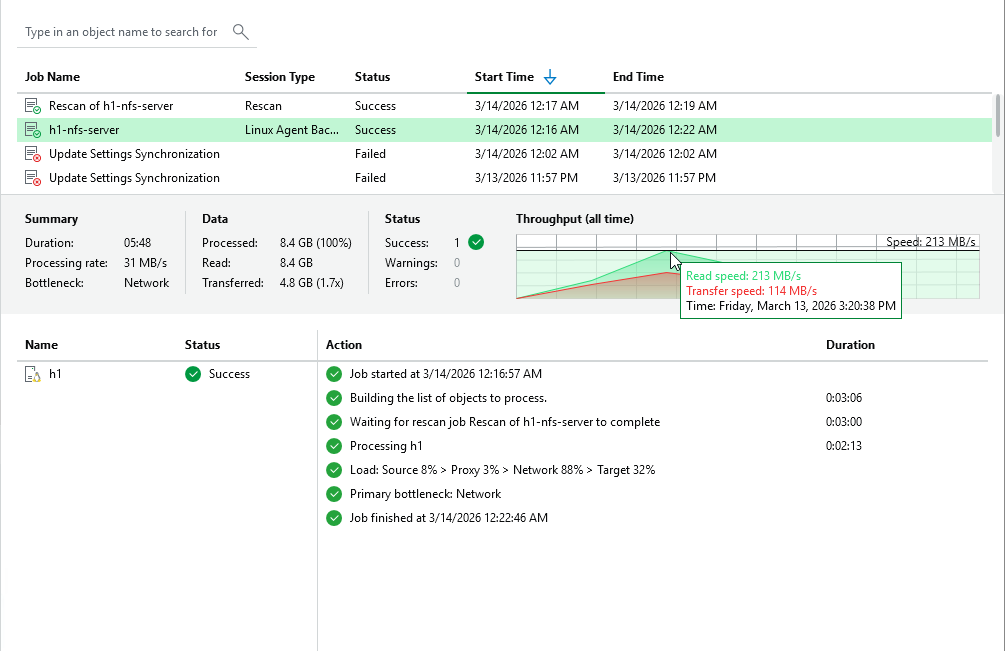Select the h1-nfs-server backup job name
This screenshot has height=651, width=1005.
tap(84, 130)
